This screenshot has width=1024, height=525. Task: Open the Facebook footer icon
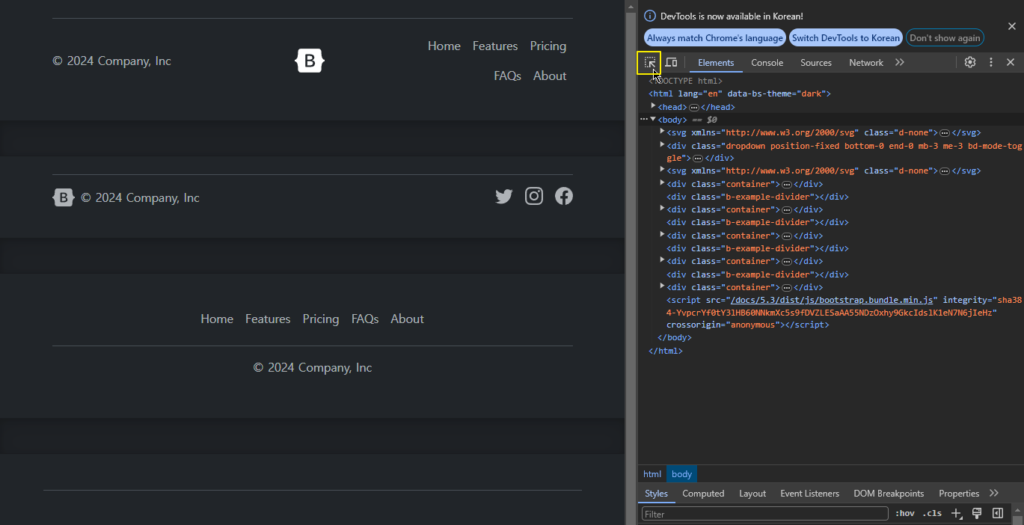[564, 197]
